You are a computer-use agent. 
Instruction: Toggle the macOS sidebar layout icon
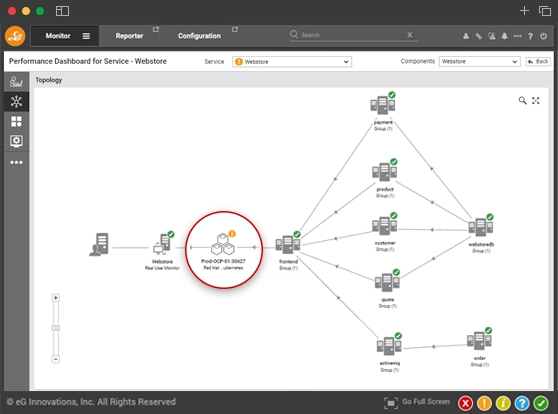pyautogui.click(x=62, y=11)
